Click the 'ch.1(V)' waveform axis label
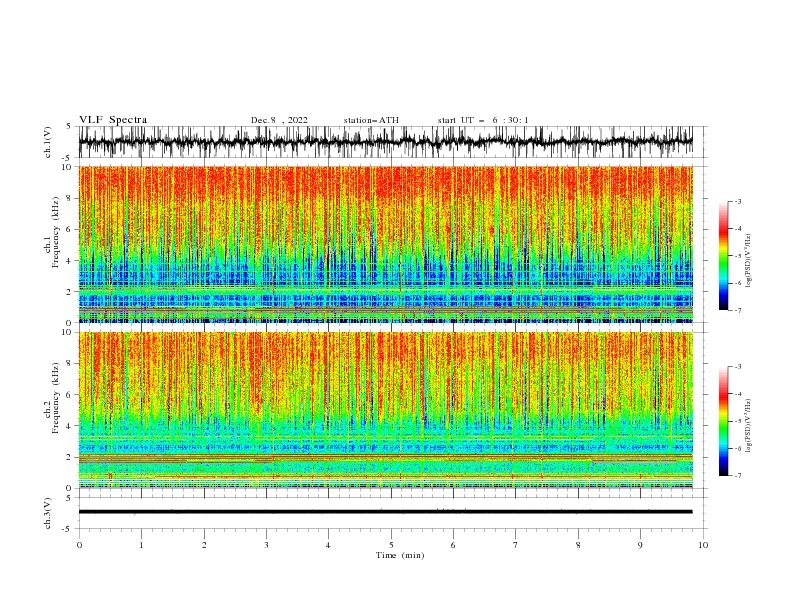This screenshot has width=792, height=612. point(48,142)
